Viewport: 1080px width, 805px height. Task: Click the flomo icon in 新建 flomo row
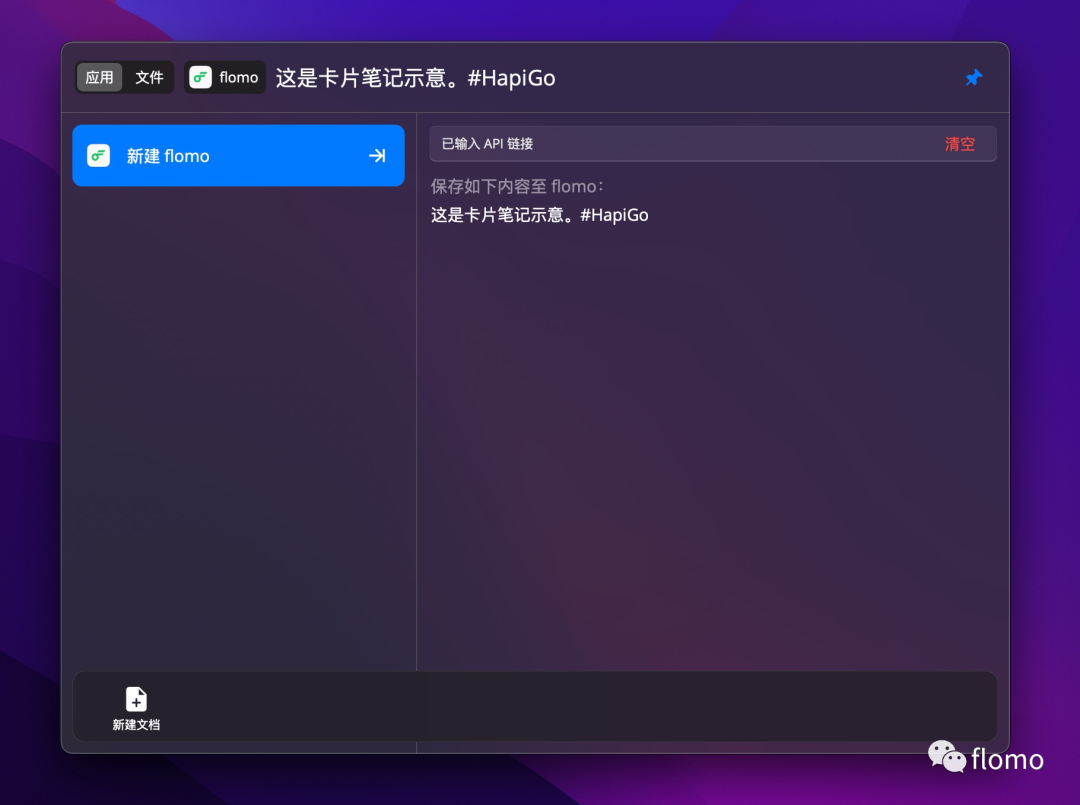(x=98, y=156)
